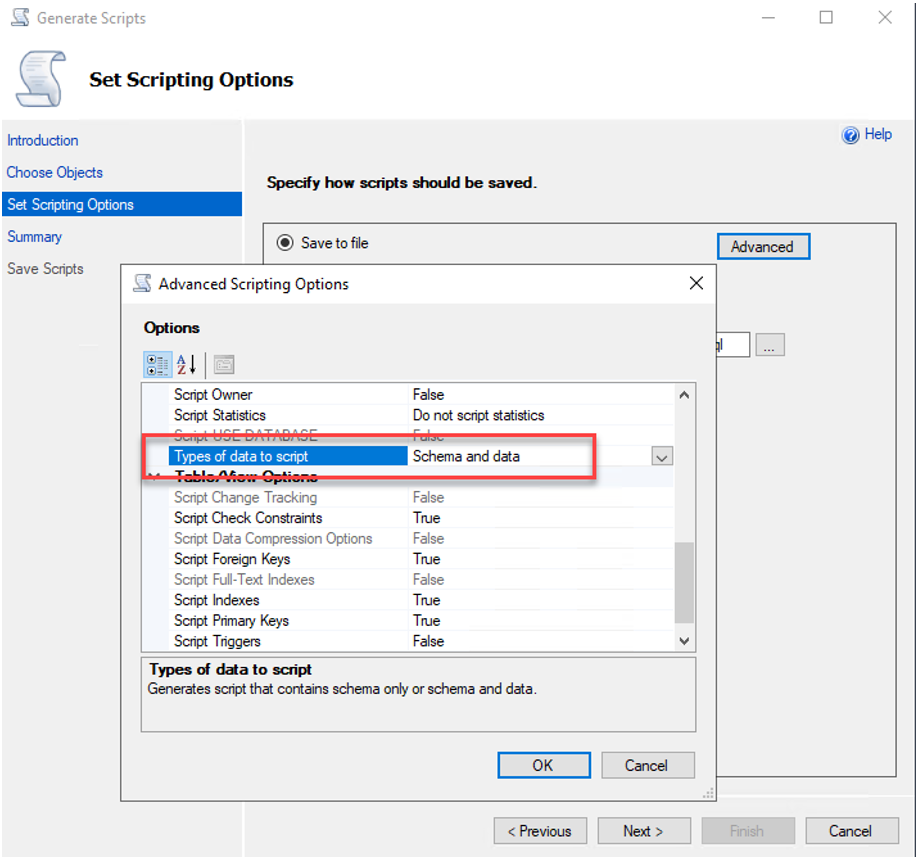This screenshot has width=918, height=859.
Task: Open Help via the question mark icon
Action: (852, 134)
